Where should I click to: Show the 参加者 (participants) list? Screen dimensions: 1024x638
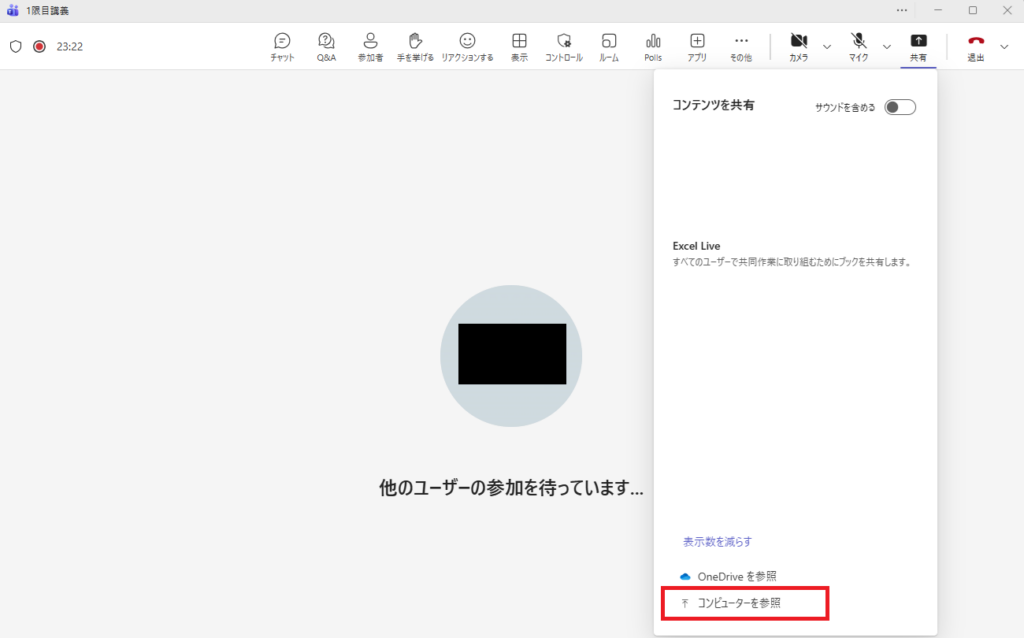(x=370, y=46)
